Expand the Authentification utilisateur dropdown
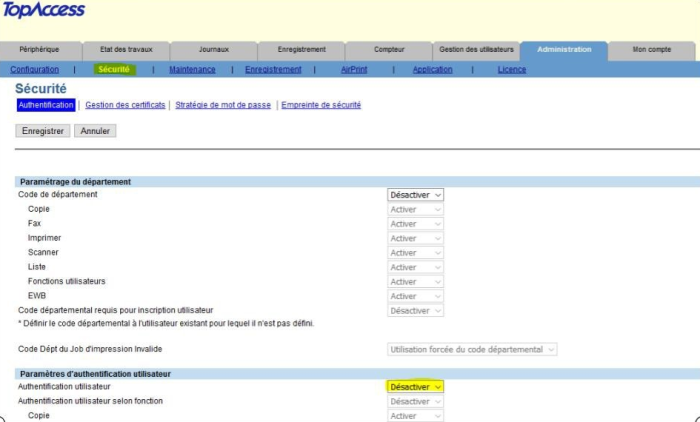This screenshot has height=422, width=700. click(415, 387)
